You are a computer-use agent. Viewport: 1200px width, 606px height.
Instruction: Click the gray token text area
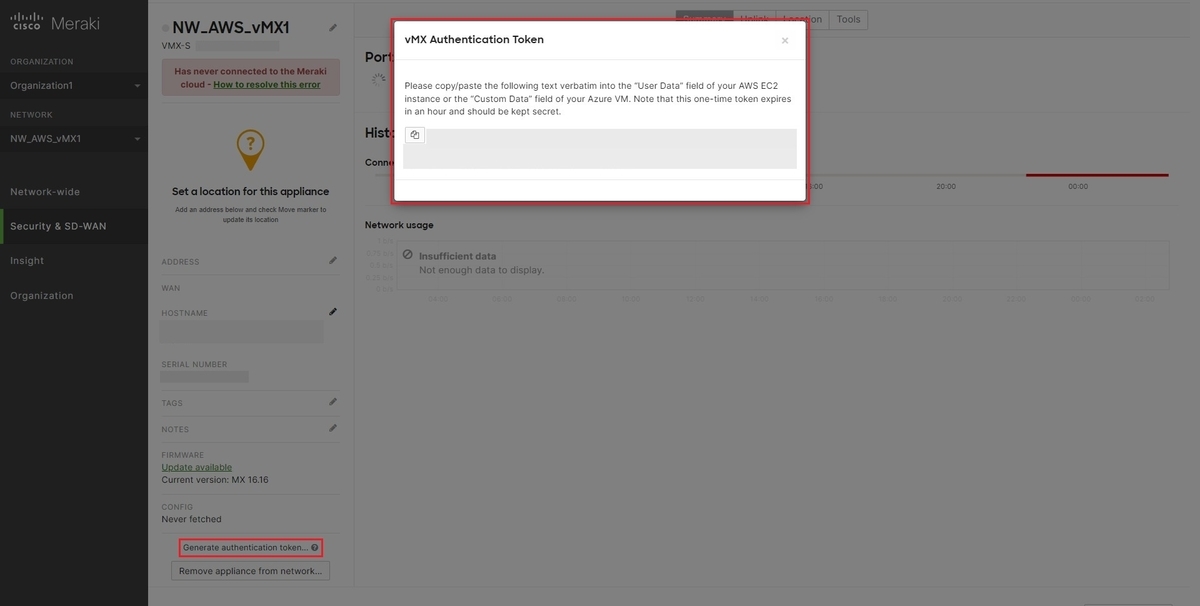coord(600,148)
